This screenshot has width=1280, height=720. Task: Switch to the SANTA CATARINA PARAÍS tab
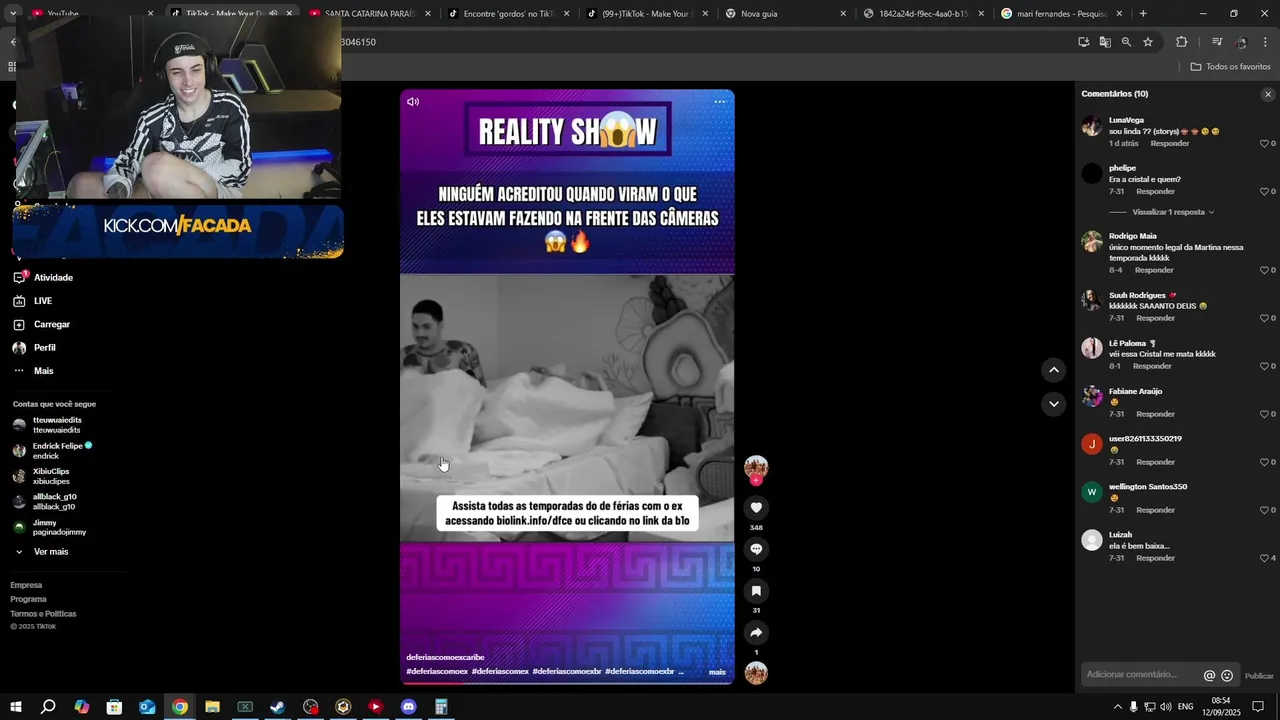point(370,14)
